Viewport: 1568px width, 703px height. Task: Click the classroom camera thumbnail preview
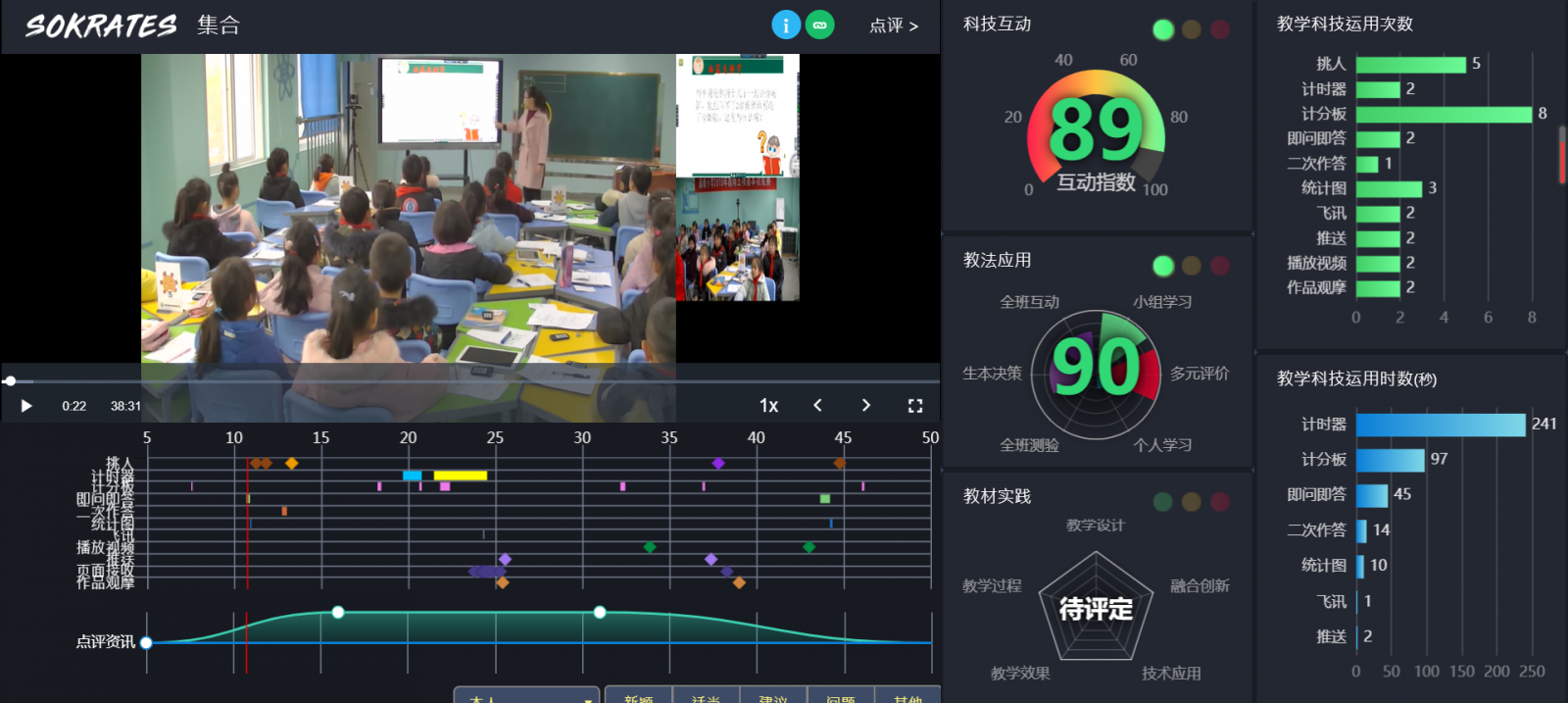pos(737,238)
